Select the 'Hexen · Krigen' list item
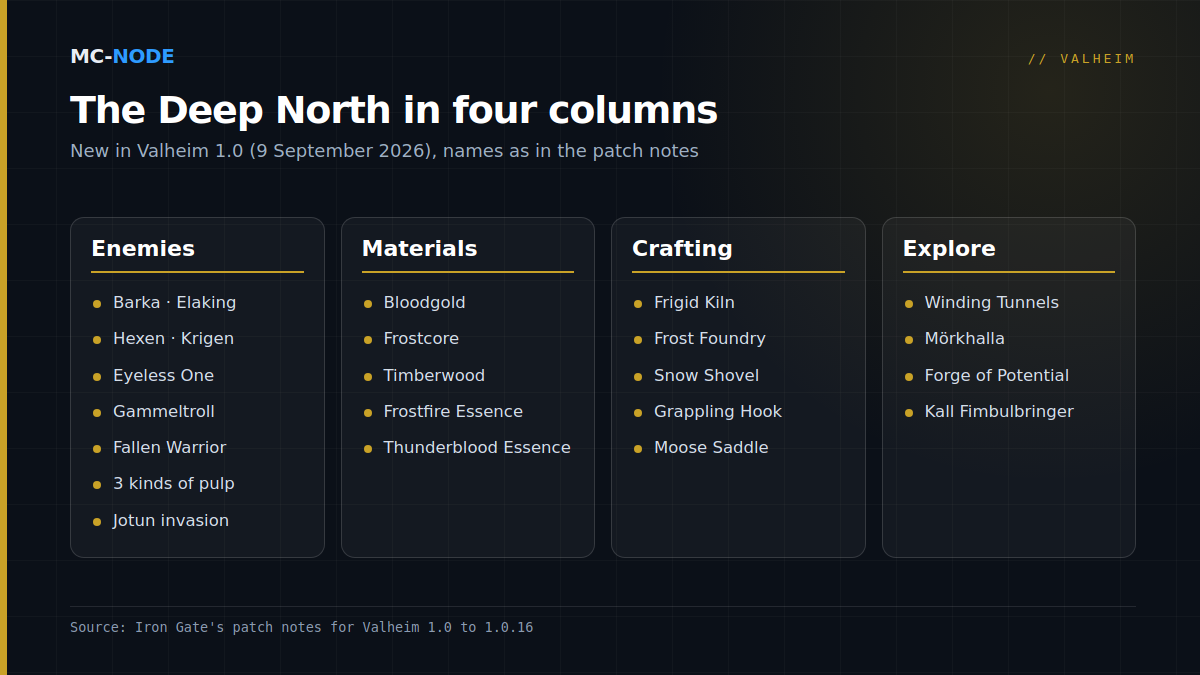Image resolution: width=1200 pixels, height=675 pixels. pos(173,338)
